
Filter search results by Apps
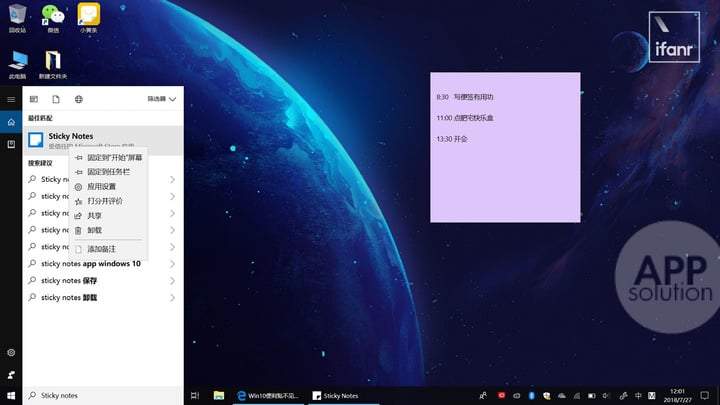tap(34, 99)
